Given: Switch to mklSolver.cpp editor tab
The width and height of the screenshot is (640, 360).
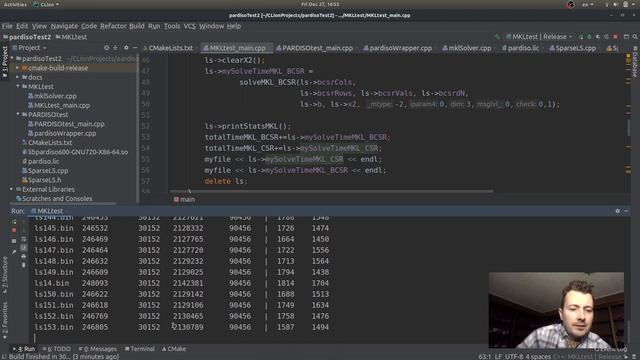Looking at the screenshot, I should click(467, 48).
